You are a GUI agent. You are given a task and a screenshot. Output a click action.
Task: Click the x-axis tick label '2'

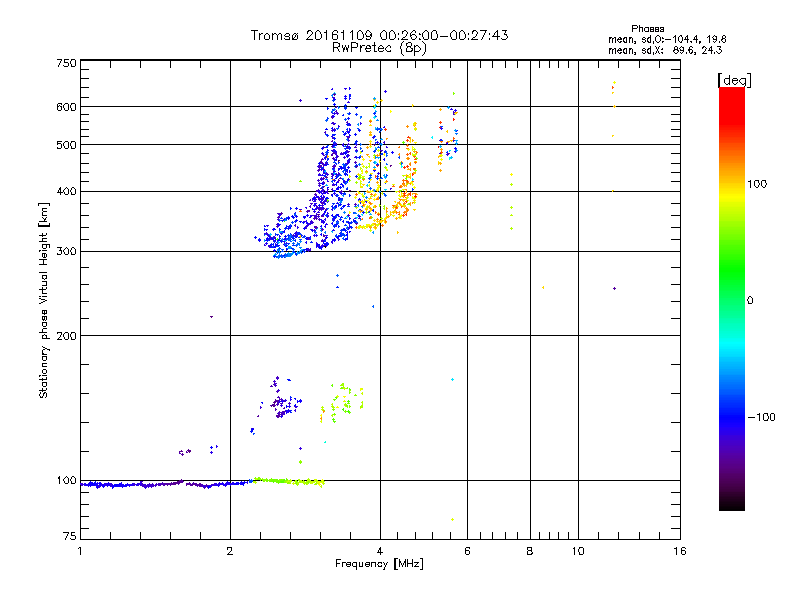pos(230,551)
